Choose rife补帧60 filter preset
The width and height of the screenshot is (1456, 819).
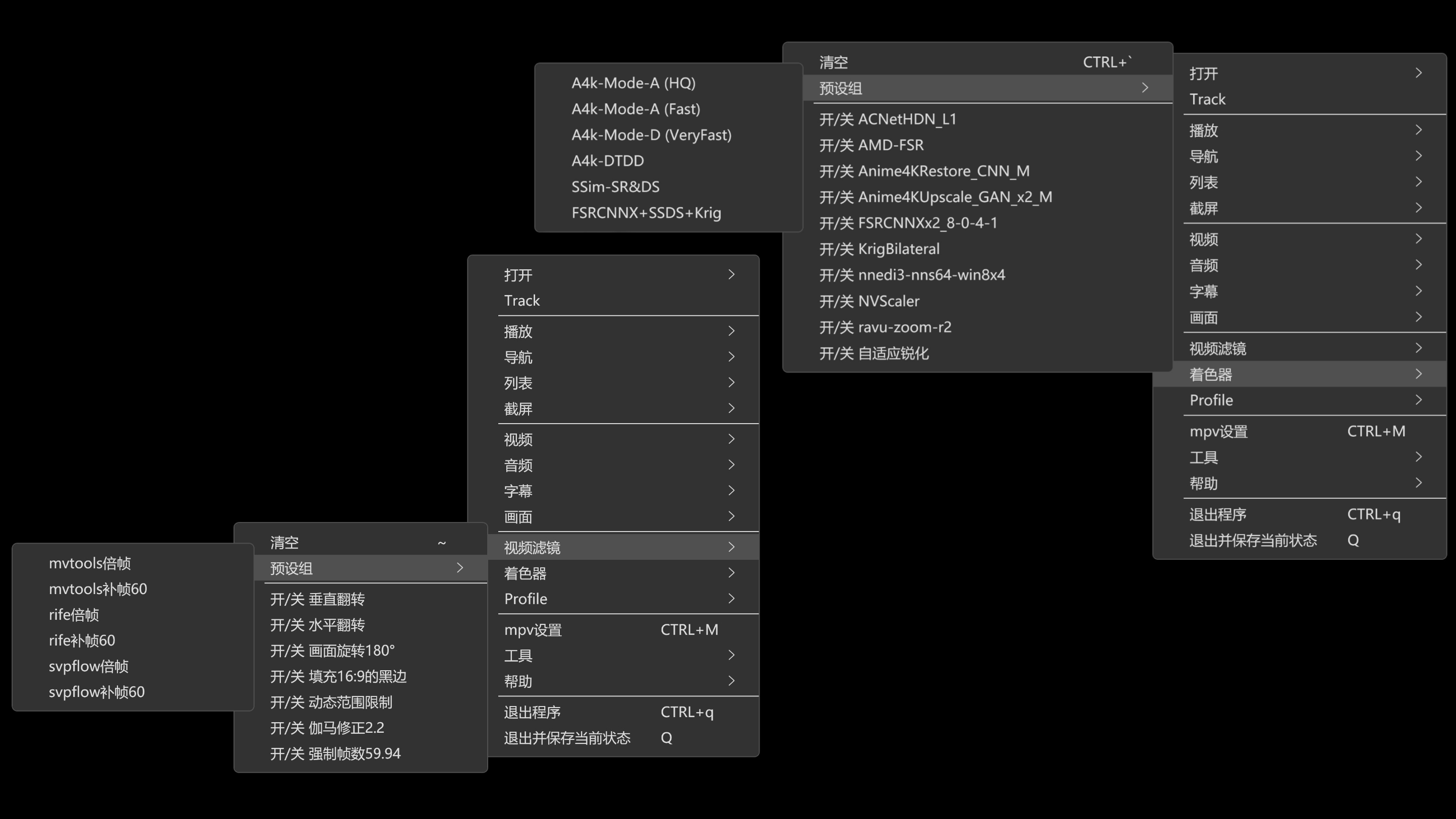(82, 640)
